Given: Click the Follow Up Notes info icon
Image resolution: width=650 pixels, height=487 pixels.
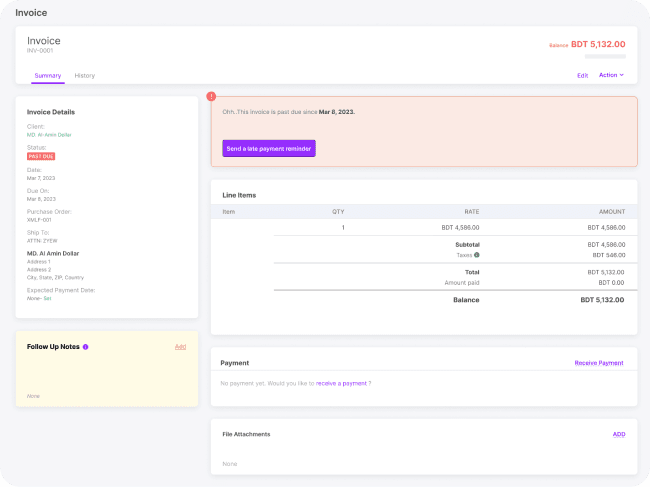Looking at the screenshot, I should click(x=86, y=347).
